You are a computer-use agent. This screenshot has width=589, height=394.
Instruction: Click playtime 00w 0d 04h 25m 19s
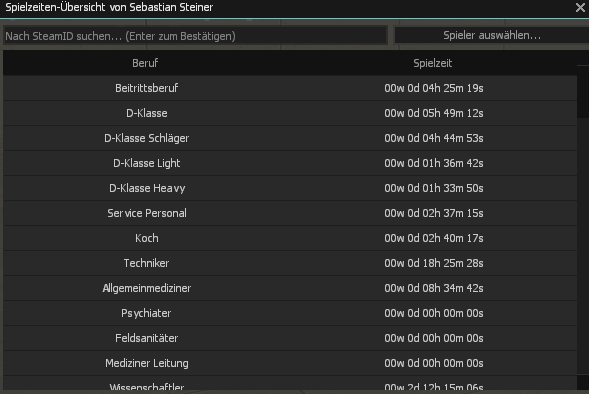pos(433,88)
